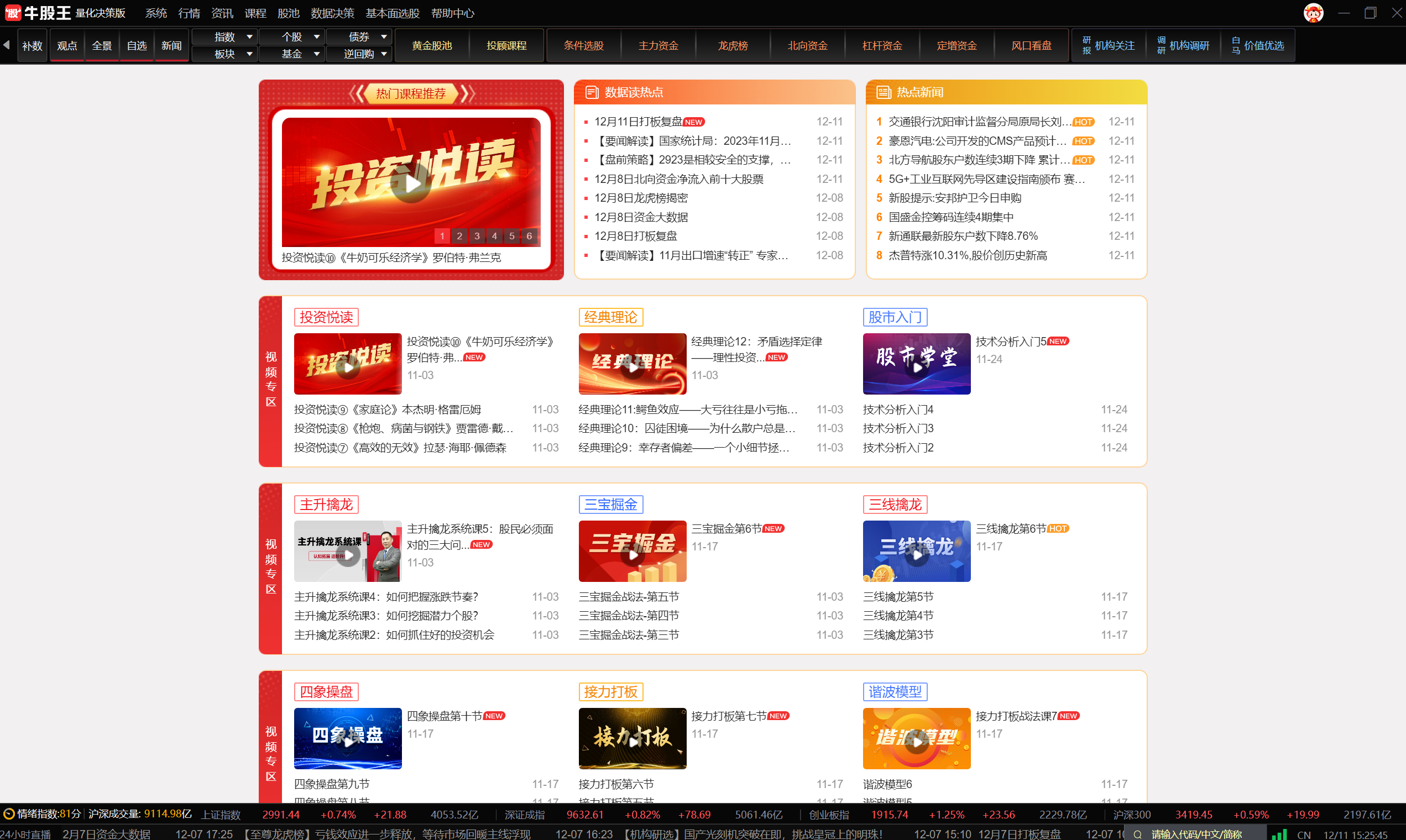This screenshot has height=840, width=1406.
Task: Play the 三宝掘金 video thumbnail
Action: click(x=632, y=554)
